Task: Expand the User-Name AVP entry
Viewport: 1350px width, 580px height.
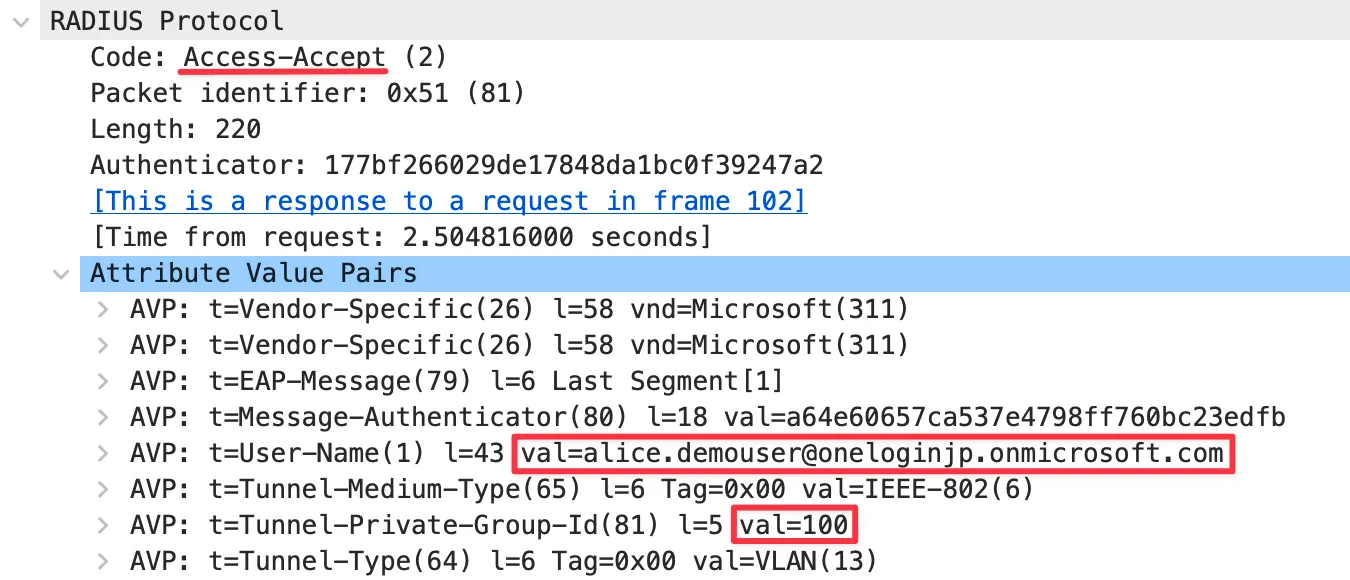Action: coord(103,454)
